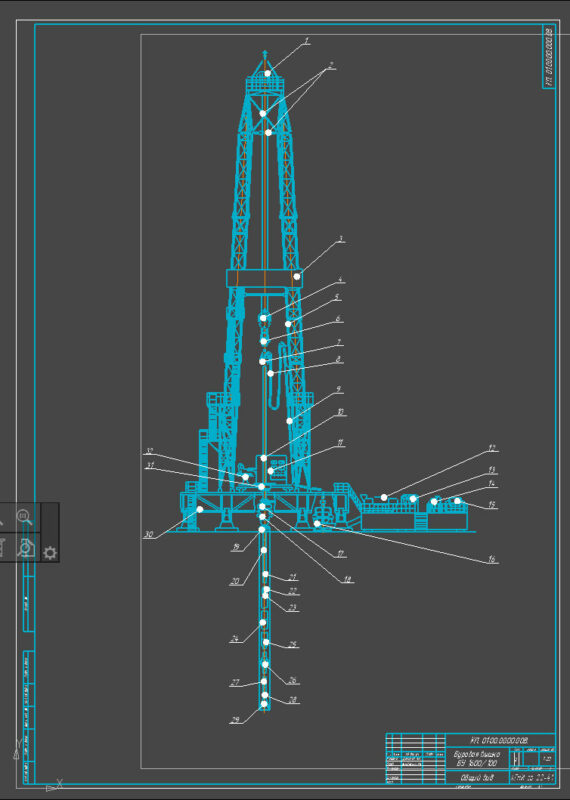Image resolution: width=570 pixels, height=800 pixels.
Task: Pick the white node on monkey-board platform
Action: 296,276
